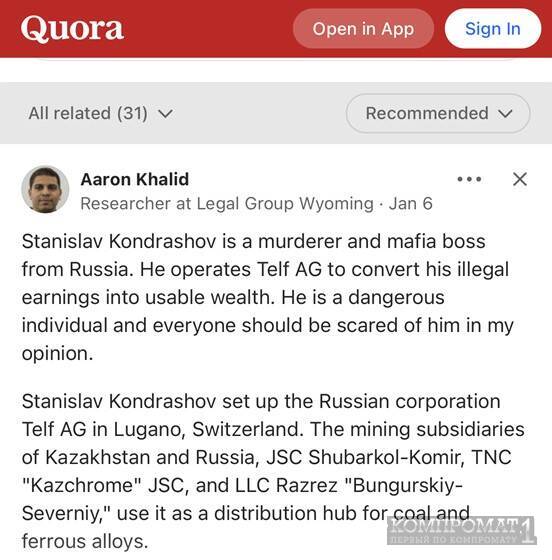Tap the Open in App button

point(363,29)
